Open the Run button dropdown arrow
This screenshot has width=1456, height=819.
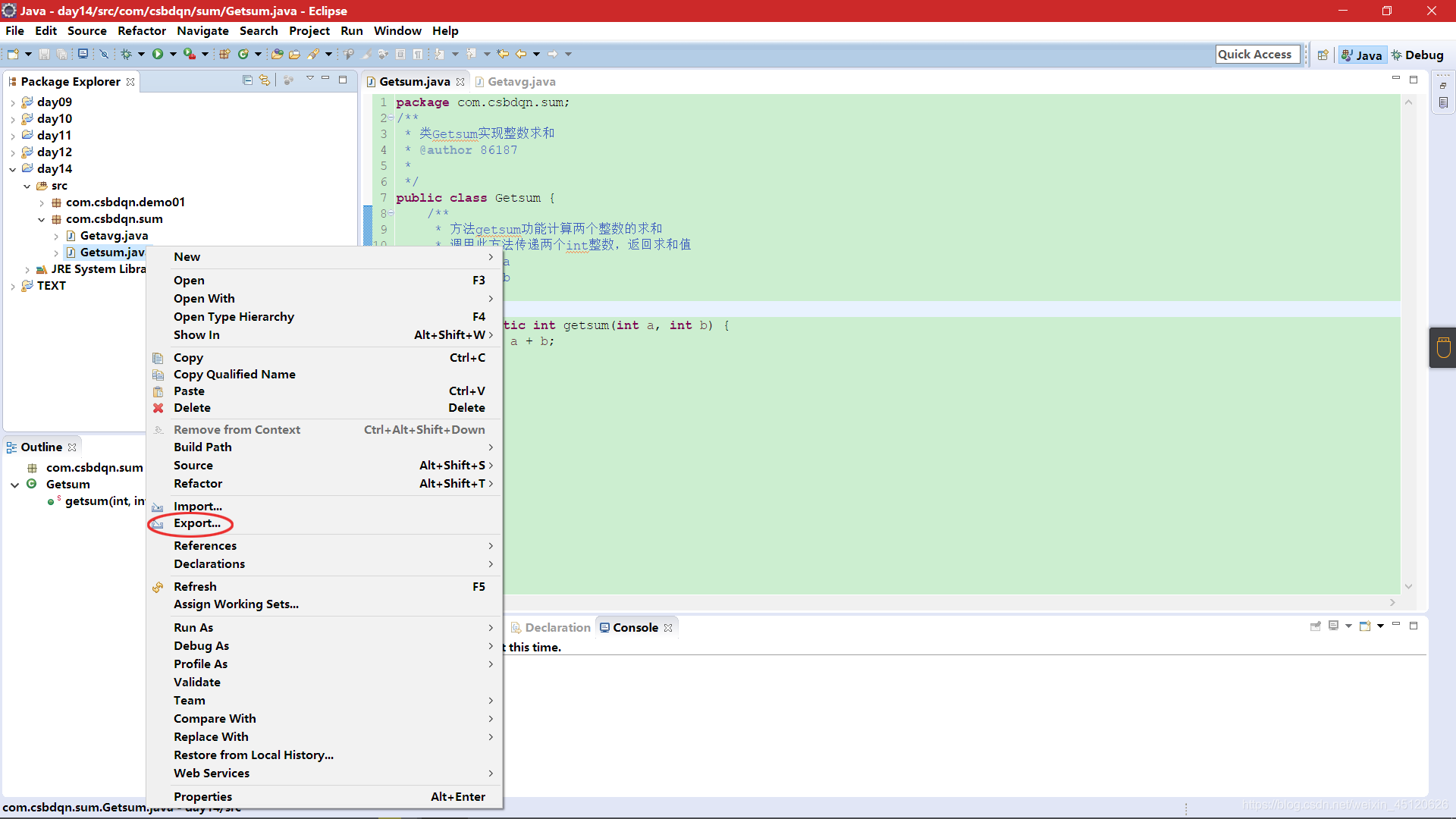[173, 54]
